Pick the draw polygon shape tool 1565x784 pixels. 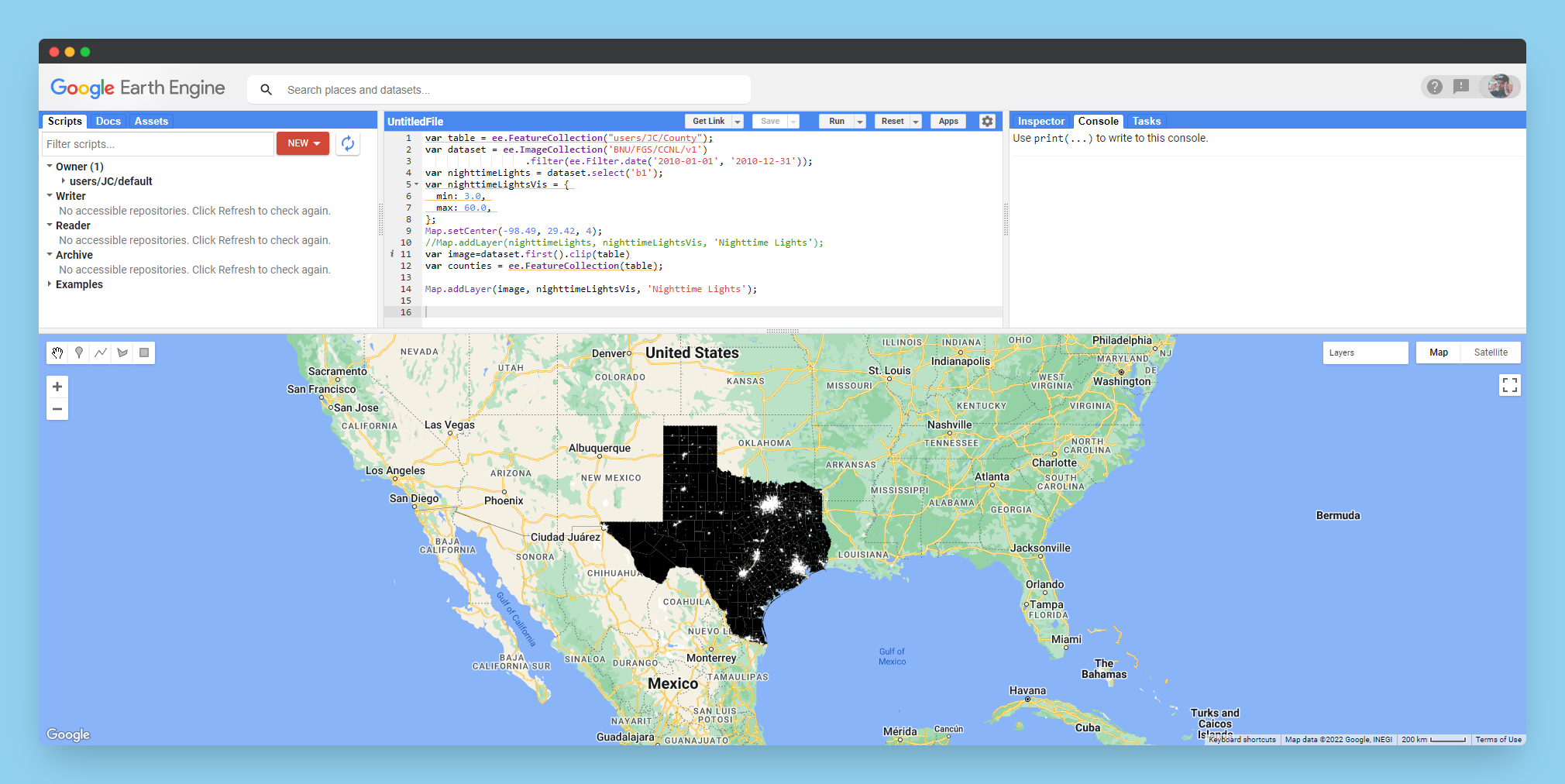click(122, 352)
